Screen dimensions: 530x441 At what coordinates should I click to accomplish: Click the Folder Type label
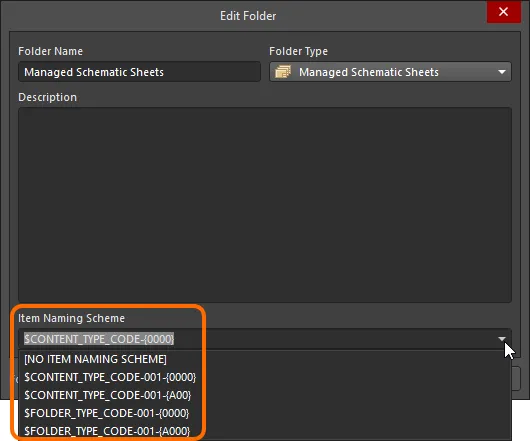pos(298,51)
